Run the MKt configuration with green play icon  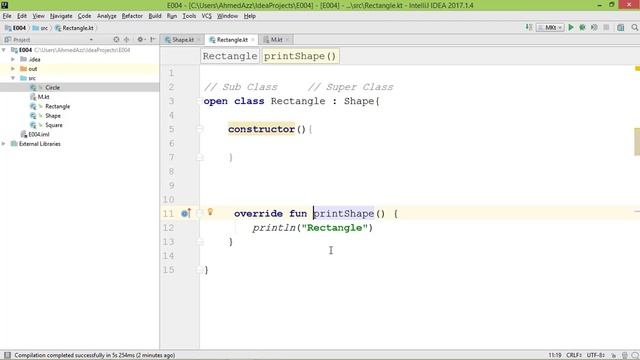[x=571, y=27]
